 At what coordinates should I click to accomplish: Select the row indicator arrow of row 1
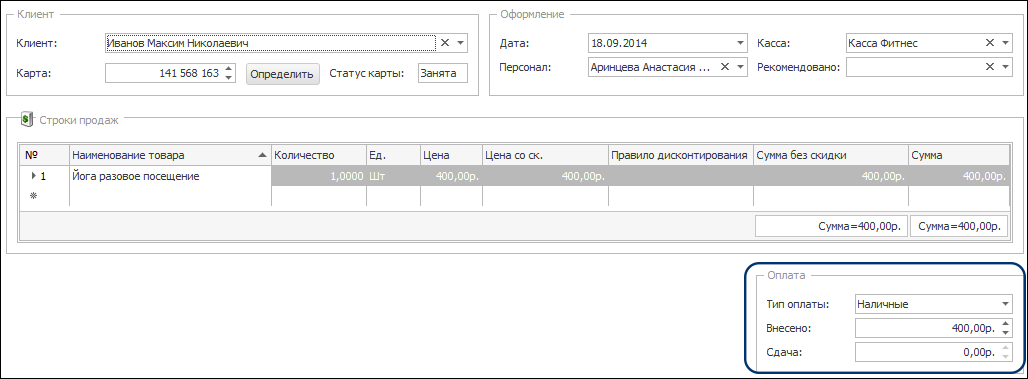(x=33, y=176)
